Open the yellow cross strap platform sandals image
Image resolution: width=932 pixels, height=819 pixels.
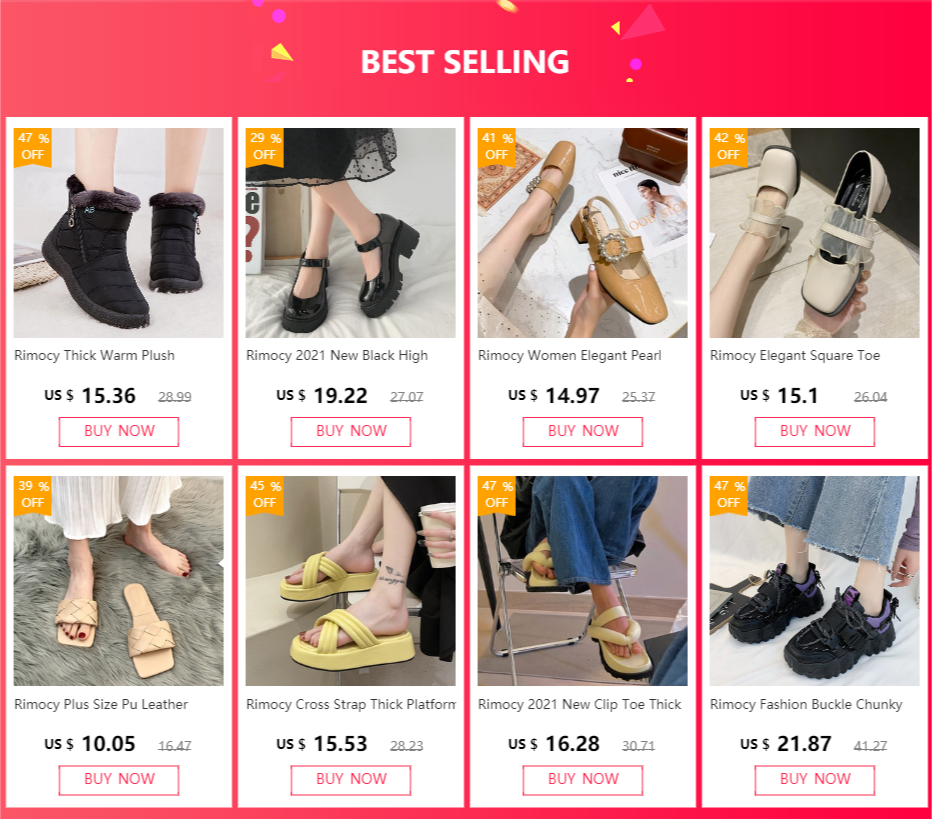coord(351,581)
